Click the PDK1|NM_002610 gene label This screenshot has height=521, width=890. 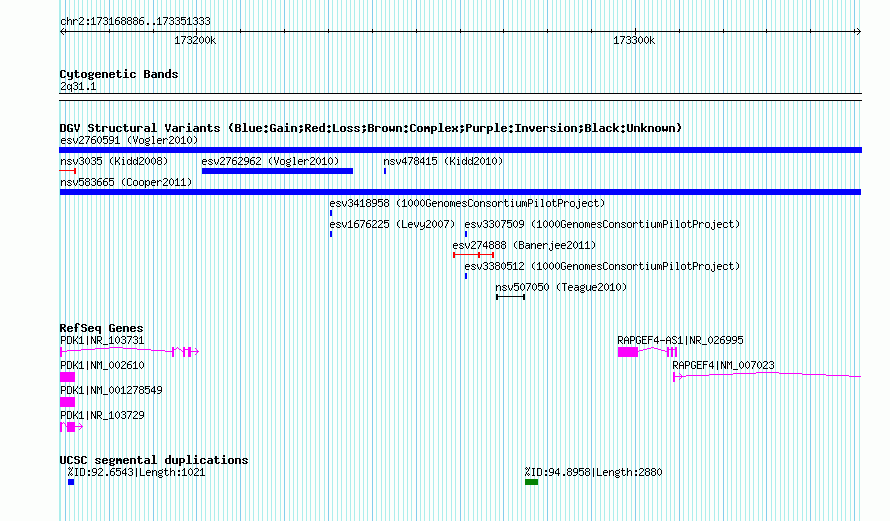[x=102, y=365]
